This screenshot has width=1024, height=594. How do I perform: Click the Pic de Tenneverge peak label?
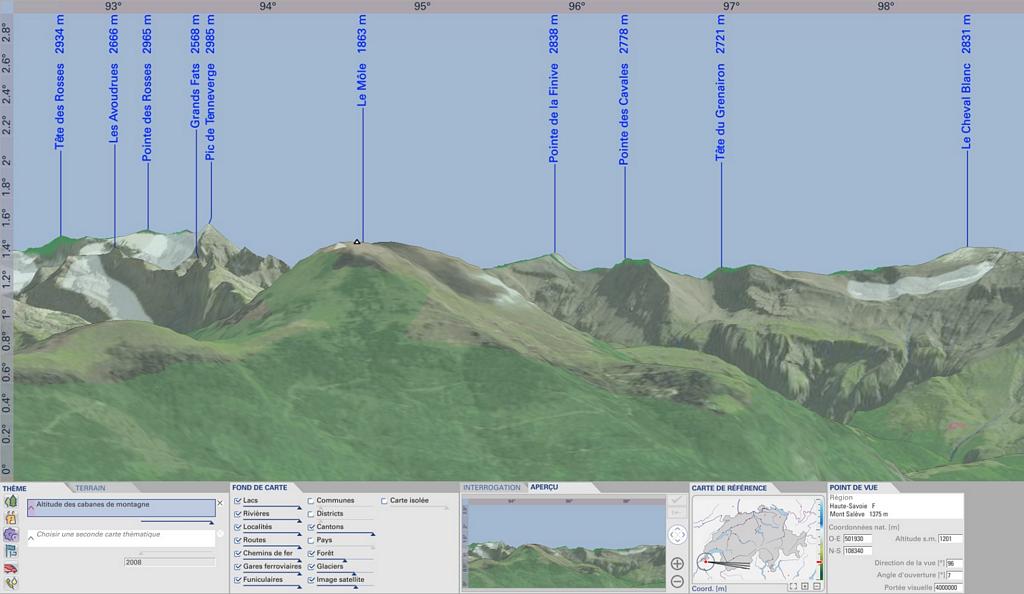point(210,112)
